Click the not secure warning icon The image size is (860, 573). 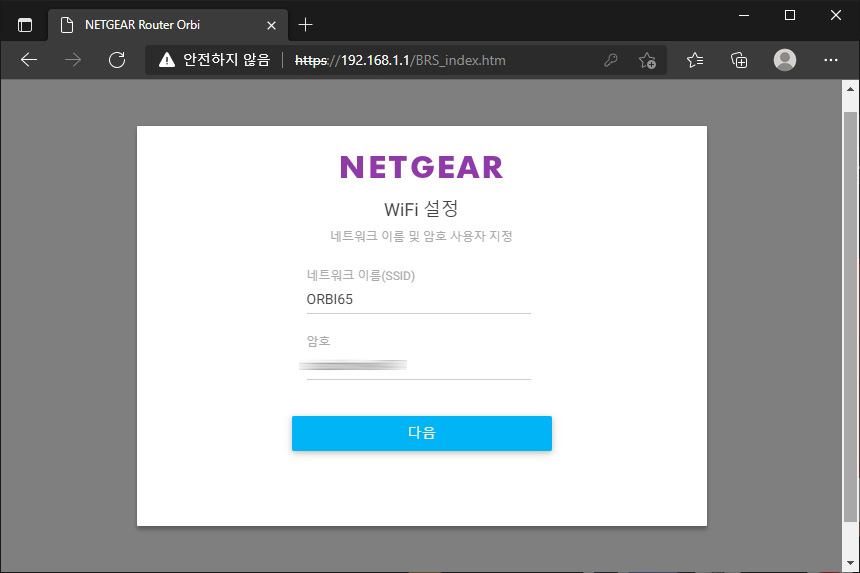(167, 60)
